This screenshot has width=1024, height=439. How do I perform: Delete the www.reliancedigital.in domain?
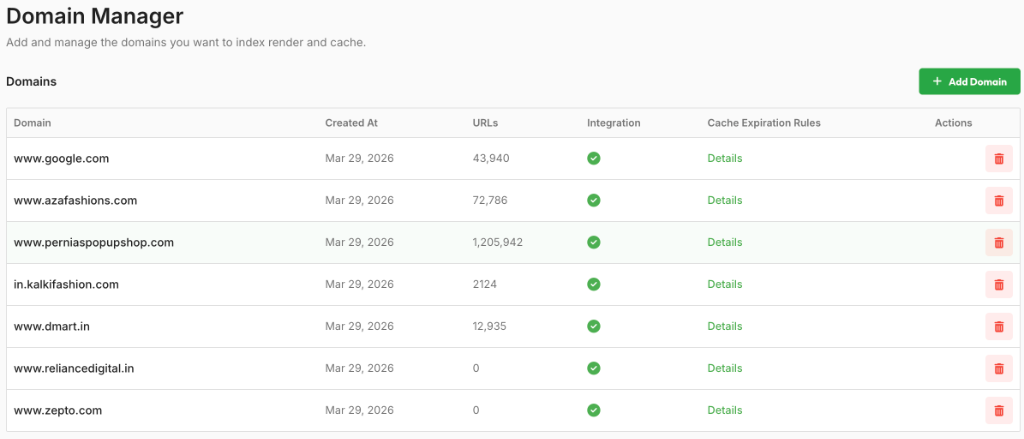click(x=999, y=368)
